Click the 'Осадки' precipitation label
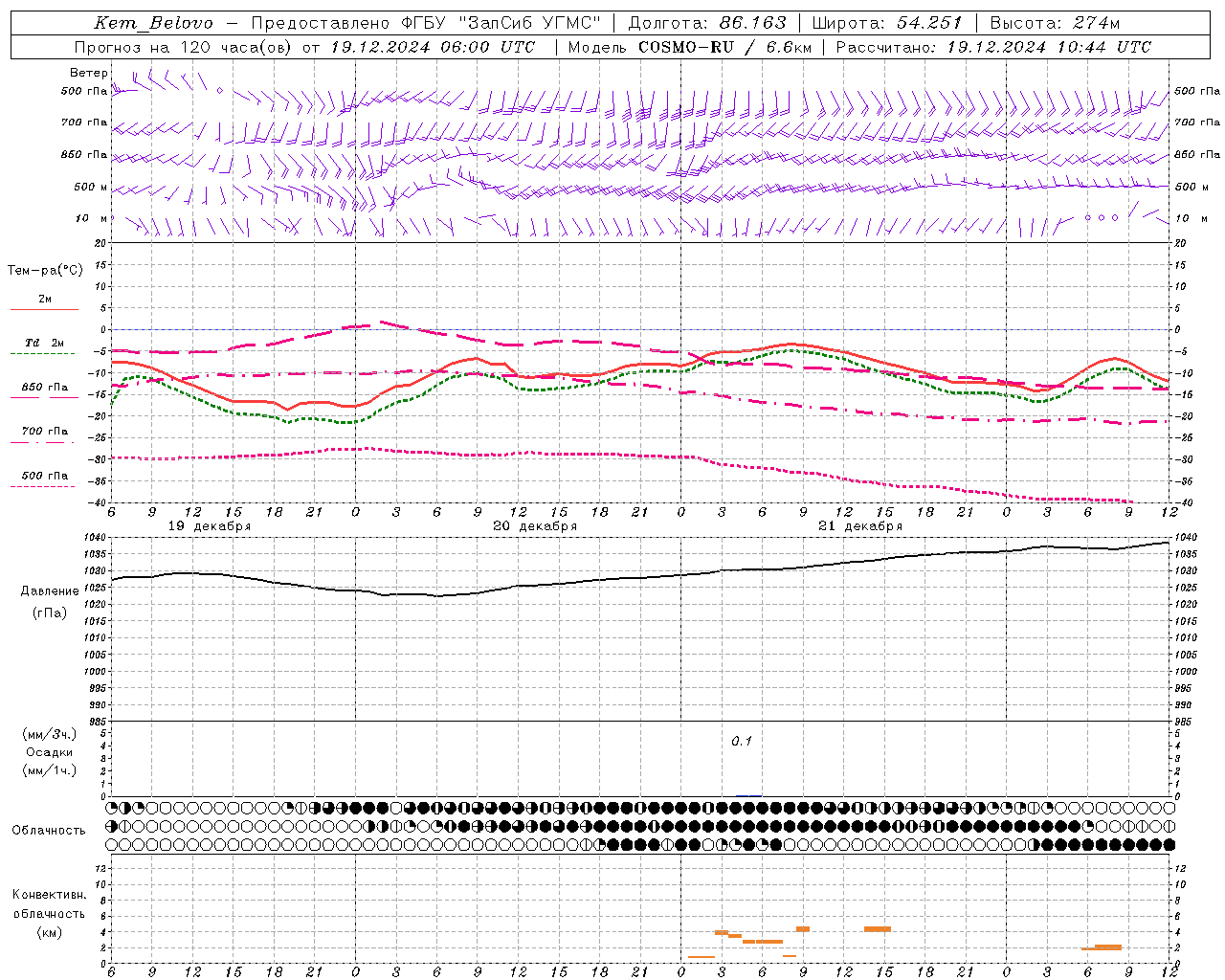 pos(50,752)
